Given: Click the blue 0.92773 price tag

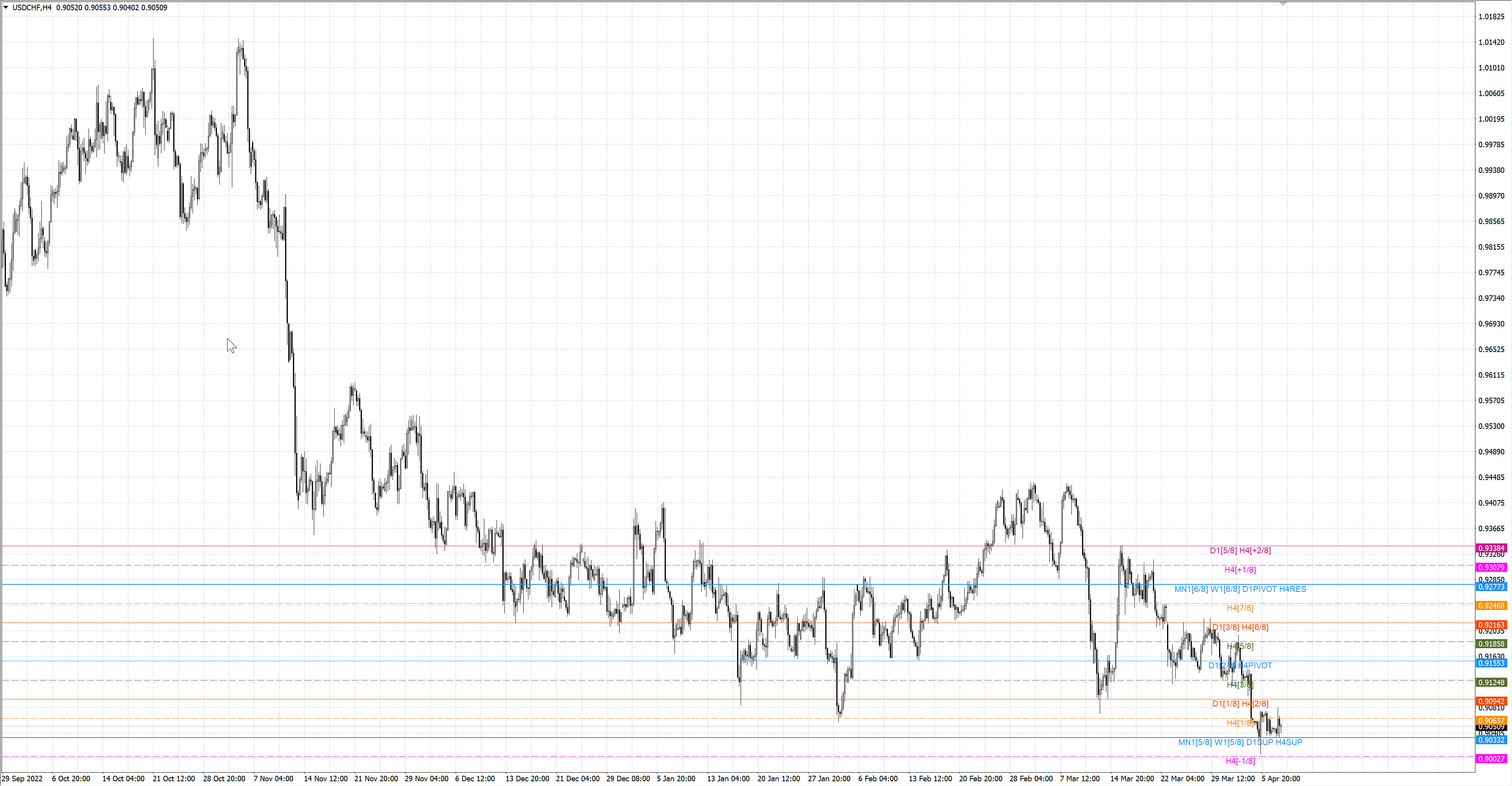Looking at the screenshot, I should tap(1491, 586).
